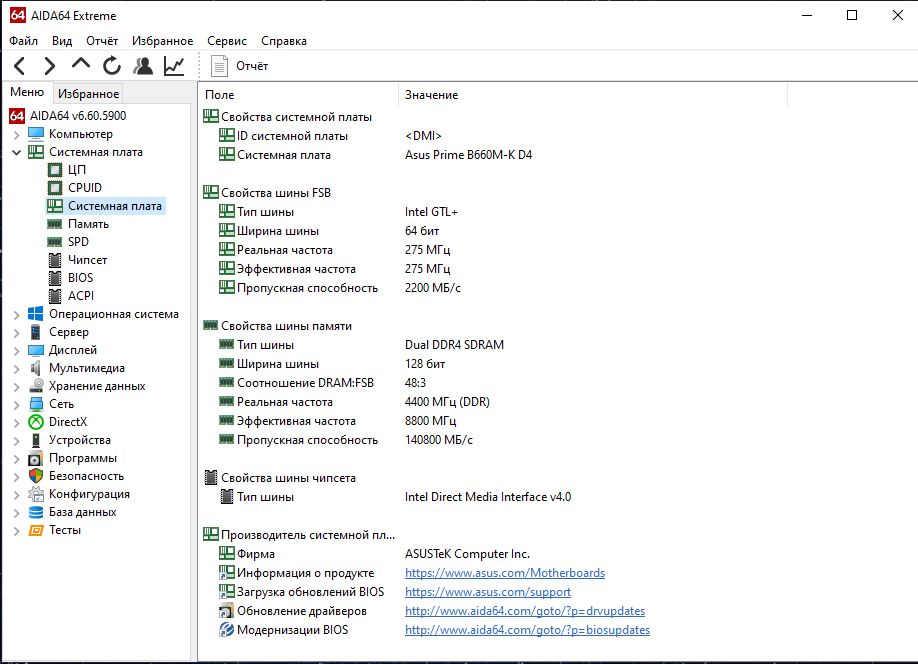
Task: Click the Устройства device icon
Action: 36,440
